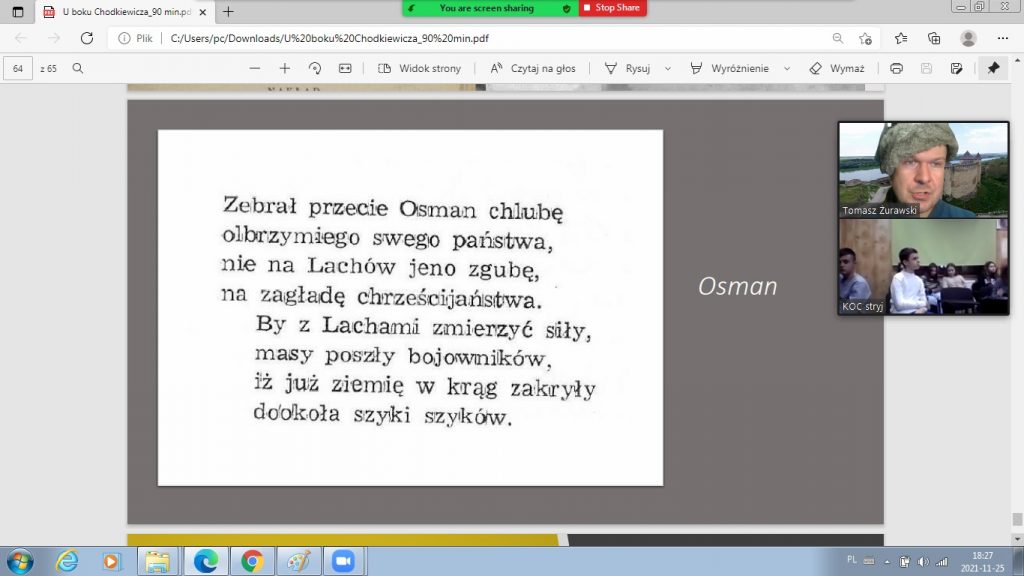Open Widok strony page view
The image size is (1024, 576).
point(419,69)
